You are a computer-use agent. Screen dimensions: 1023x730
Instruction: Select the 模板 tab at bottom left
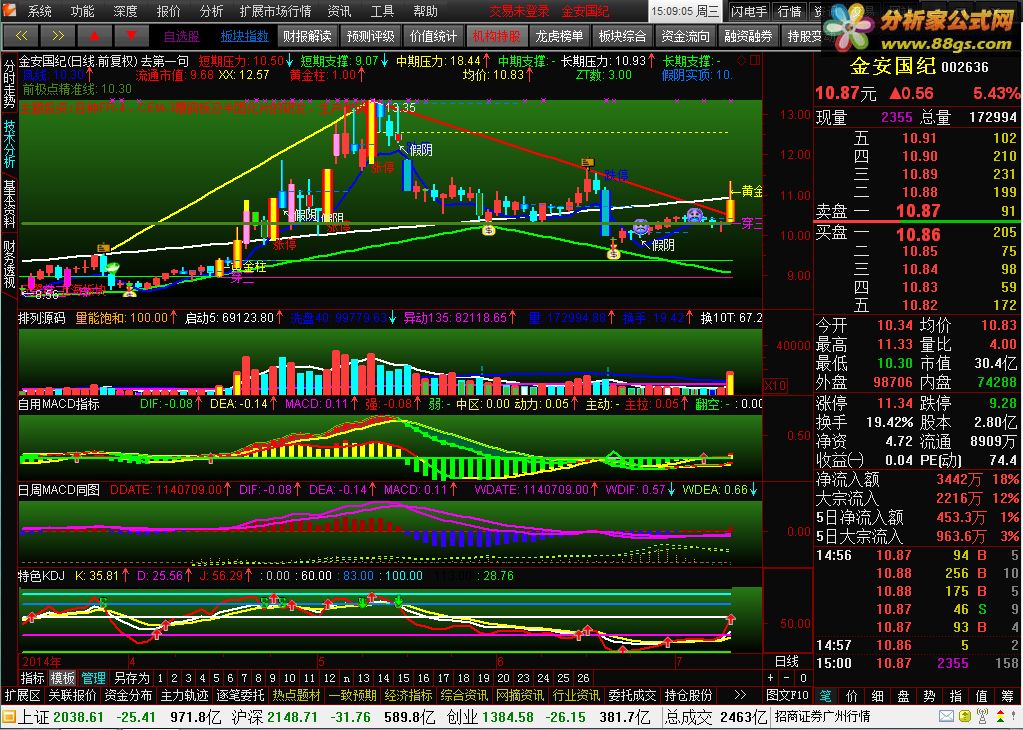click(x=63, y=678)
